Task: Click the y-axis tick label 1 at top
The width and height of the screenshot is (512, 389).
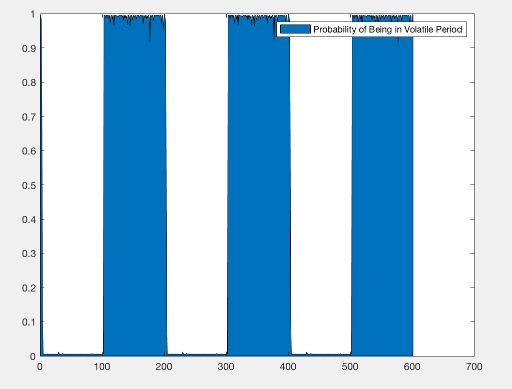Action: point(33,14)
